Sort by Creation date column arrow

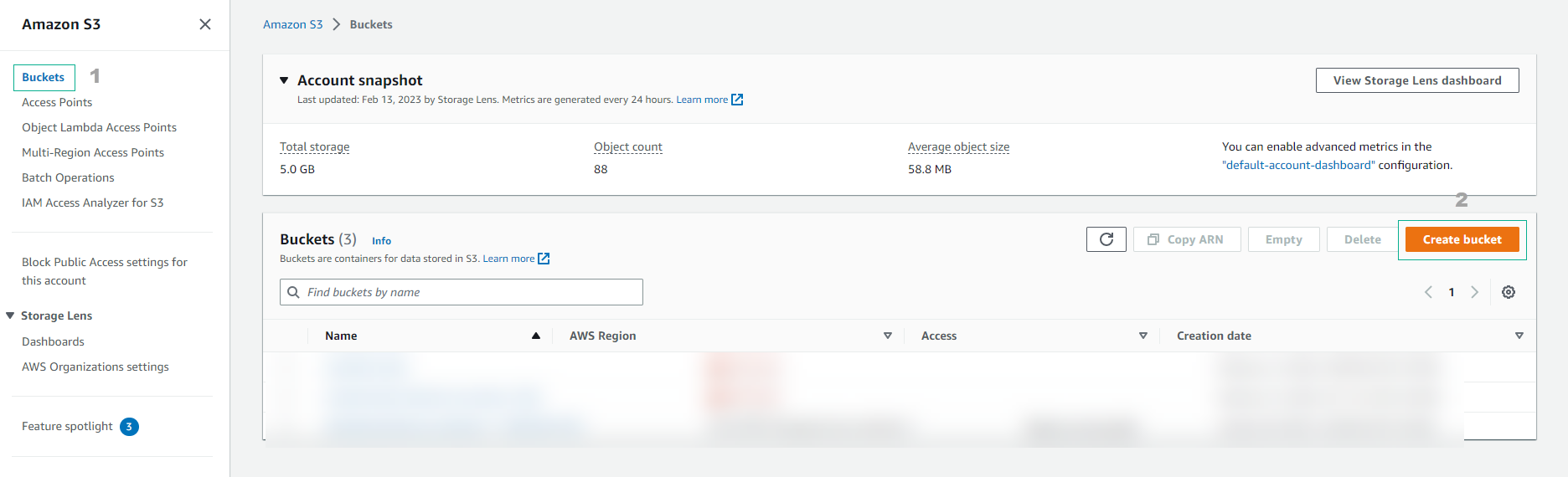click(x=1519, y=336)
